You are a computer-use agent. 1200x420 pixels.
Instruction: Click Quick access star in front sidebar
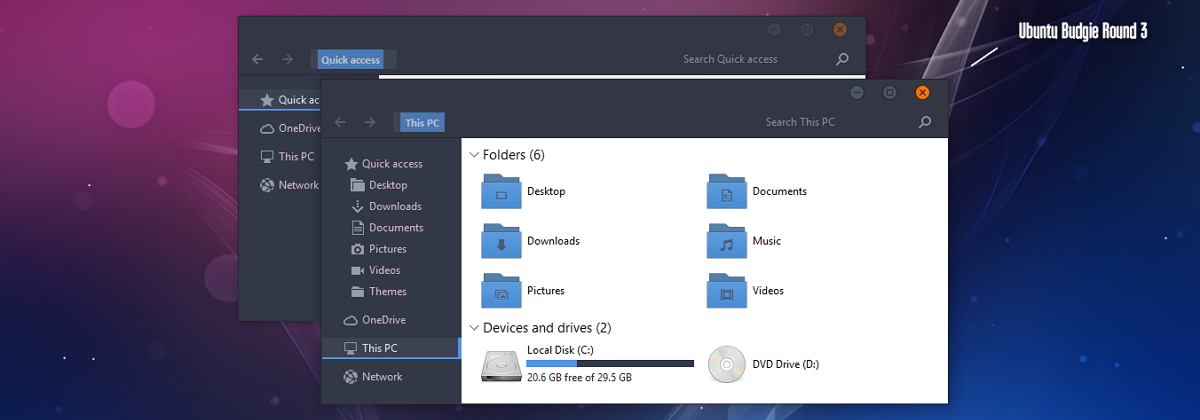(x=351, y=164)
